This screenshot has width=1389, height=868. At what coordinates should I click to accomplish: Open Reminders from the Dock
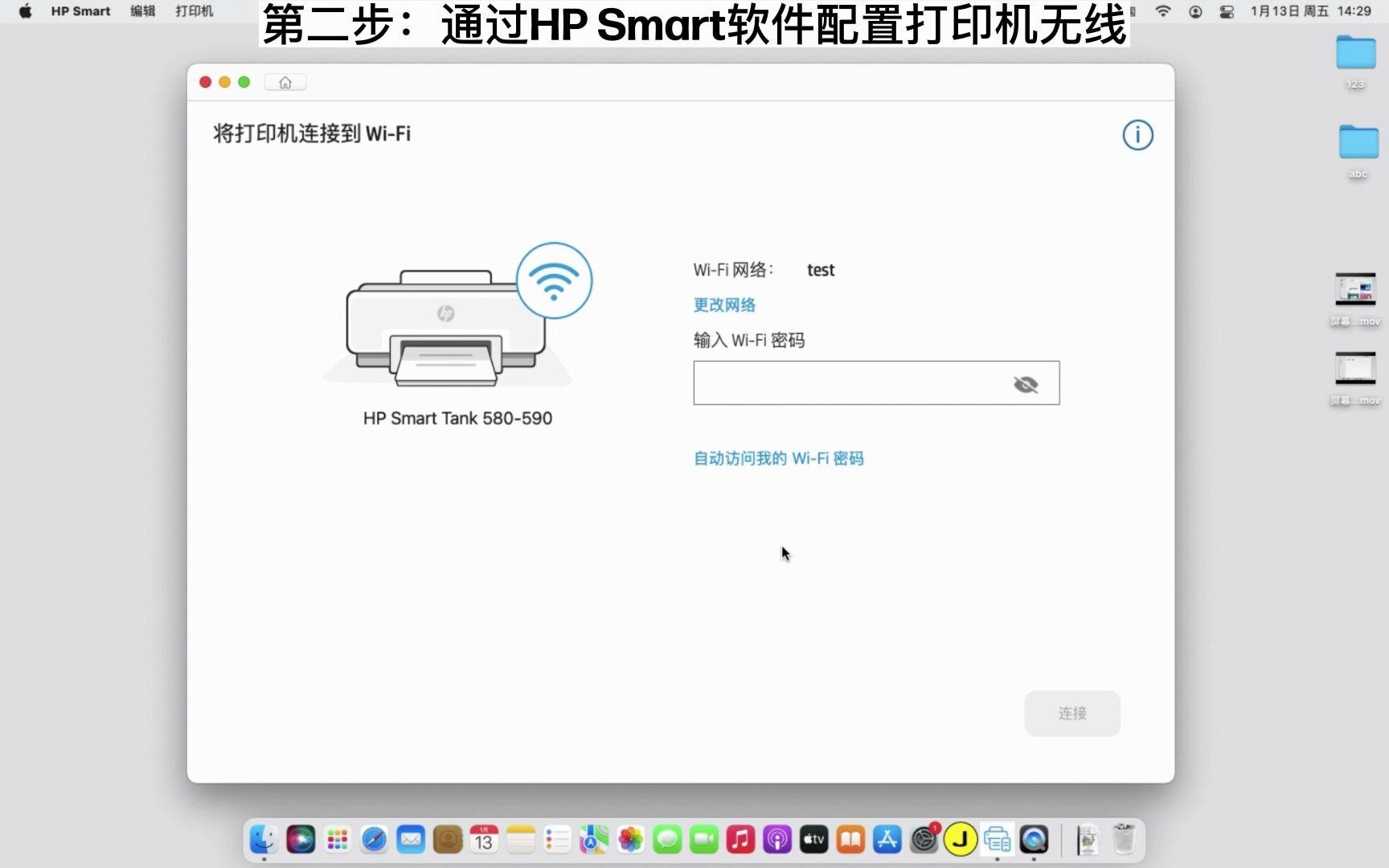pos(557,840)
